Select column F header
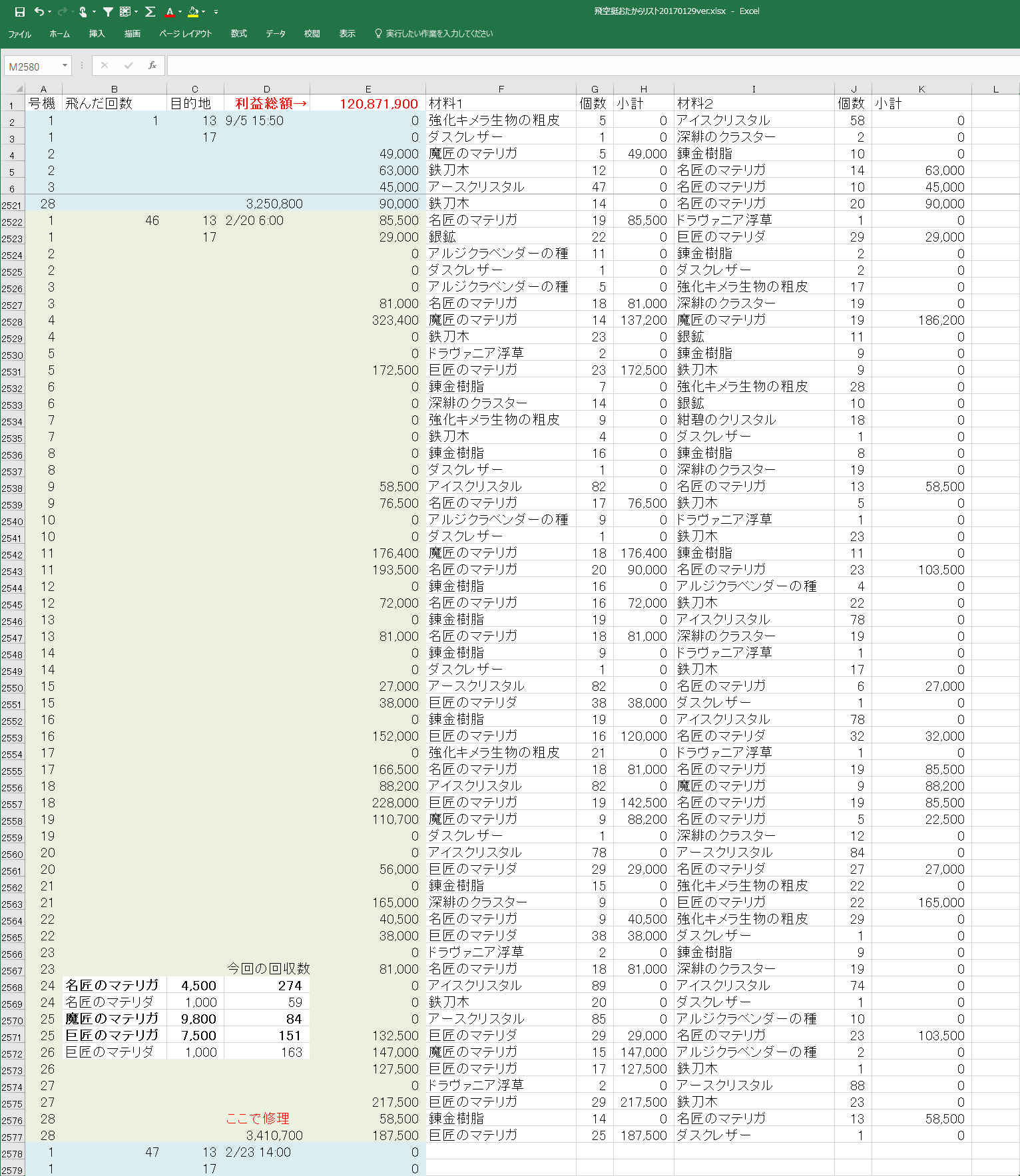1020x1176 pixels. pyautogui.click(x=501, y=89)
